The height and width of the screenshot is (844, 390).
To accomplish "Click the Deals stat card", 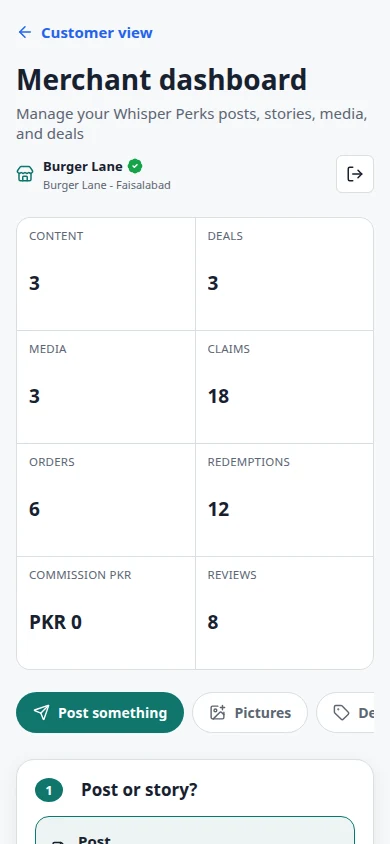I will point(285,274).
